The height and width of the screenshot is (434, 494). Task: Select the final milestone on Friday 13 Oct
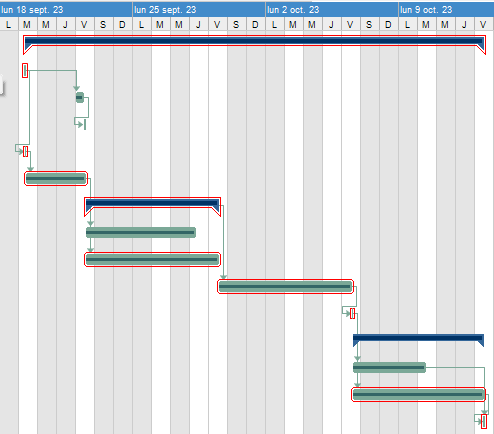tap(484, 421)
